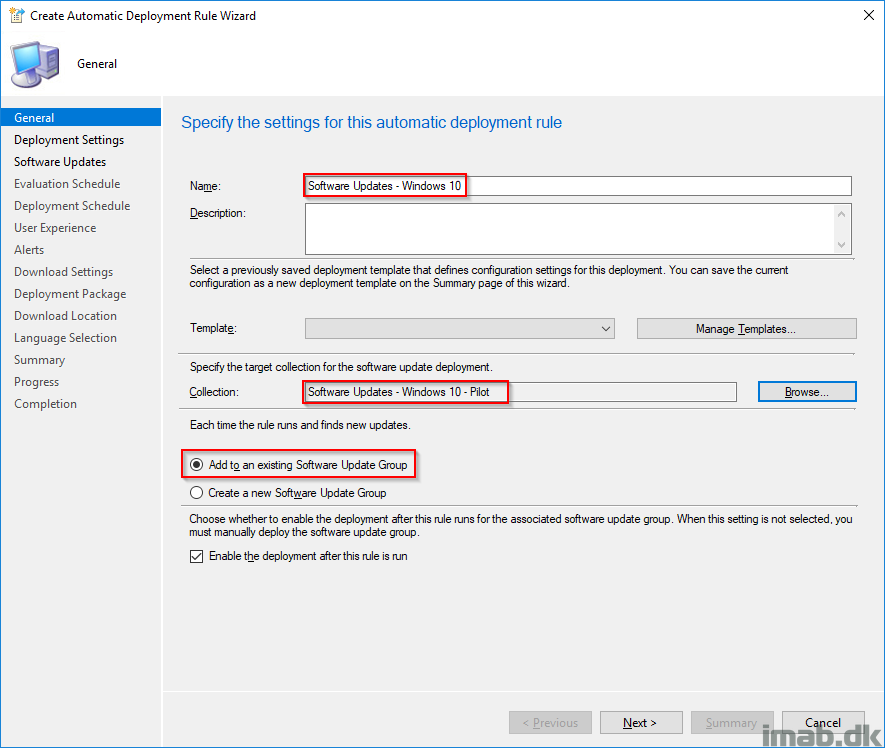The height and width of the screenshot is (748, 885).
Task: Select the Completion step in sidebar
Action: tap(45, 404)
